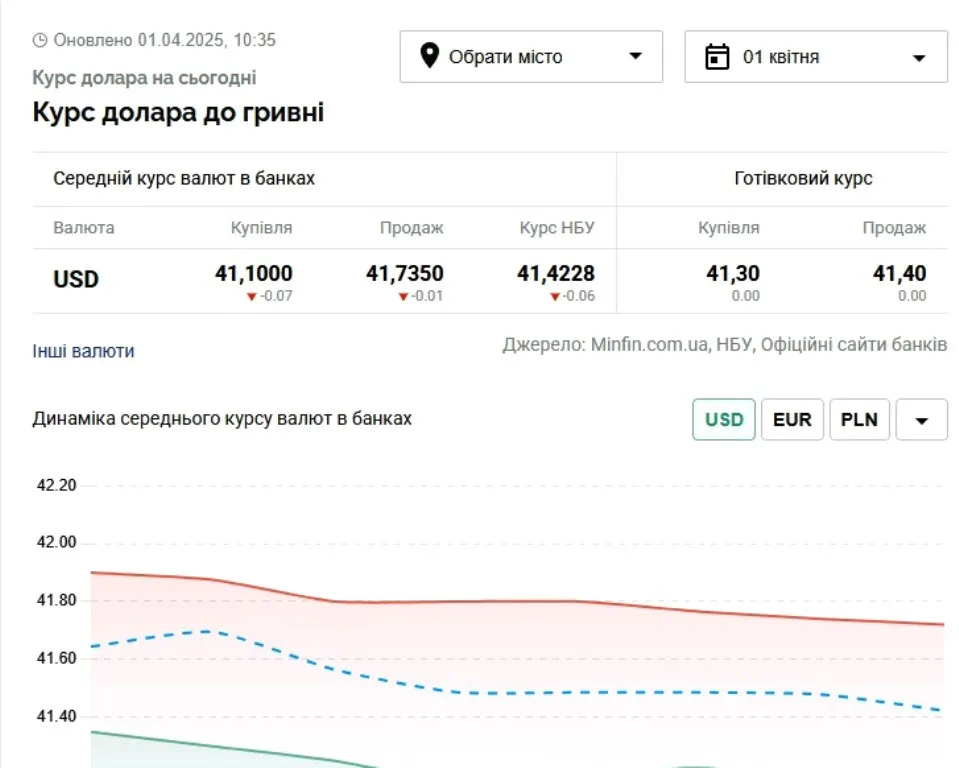Click the USD currency code in the rates table
The width and height of the screenshot is (959, 768).
point(76,279)
